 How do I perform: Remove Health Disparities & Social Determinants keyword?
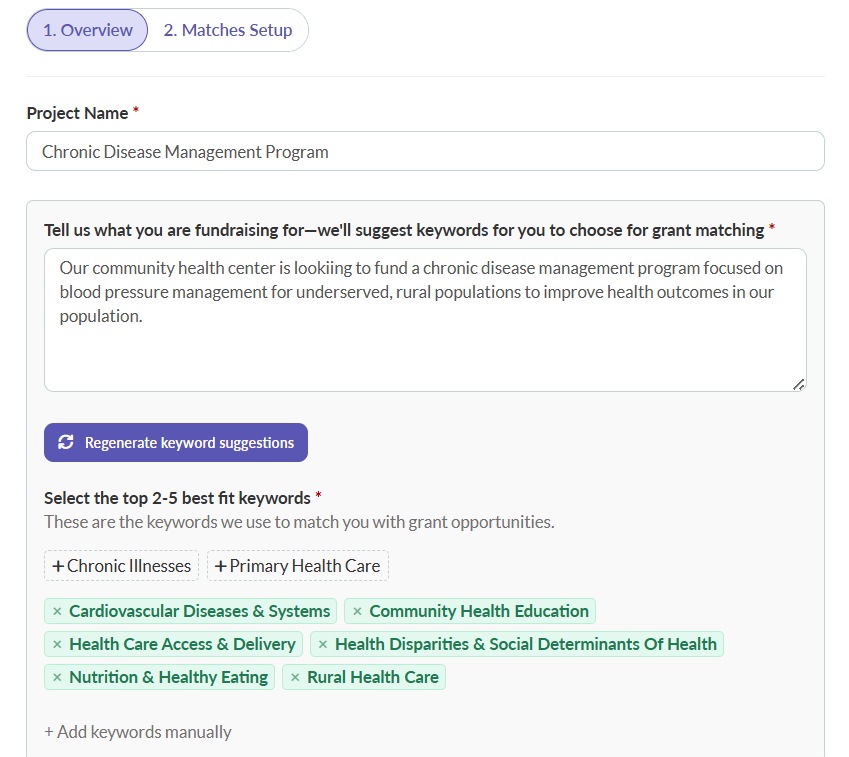point(323,644)
